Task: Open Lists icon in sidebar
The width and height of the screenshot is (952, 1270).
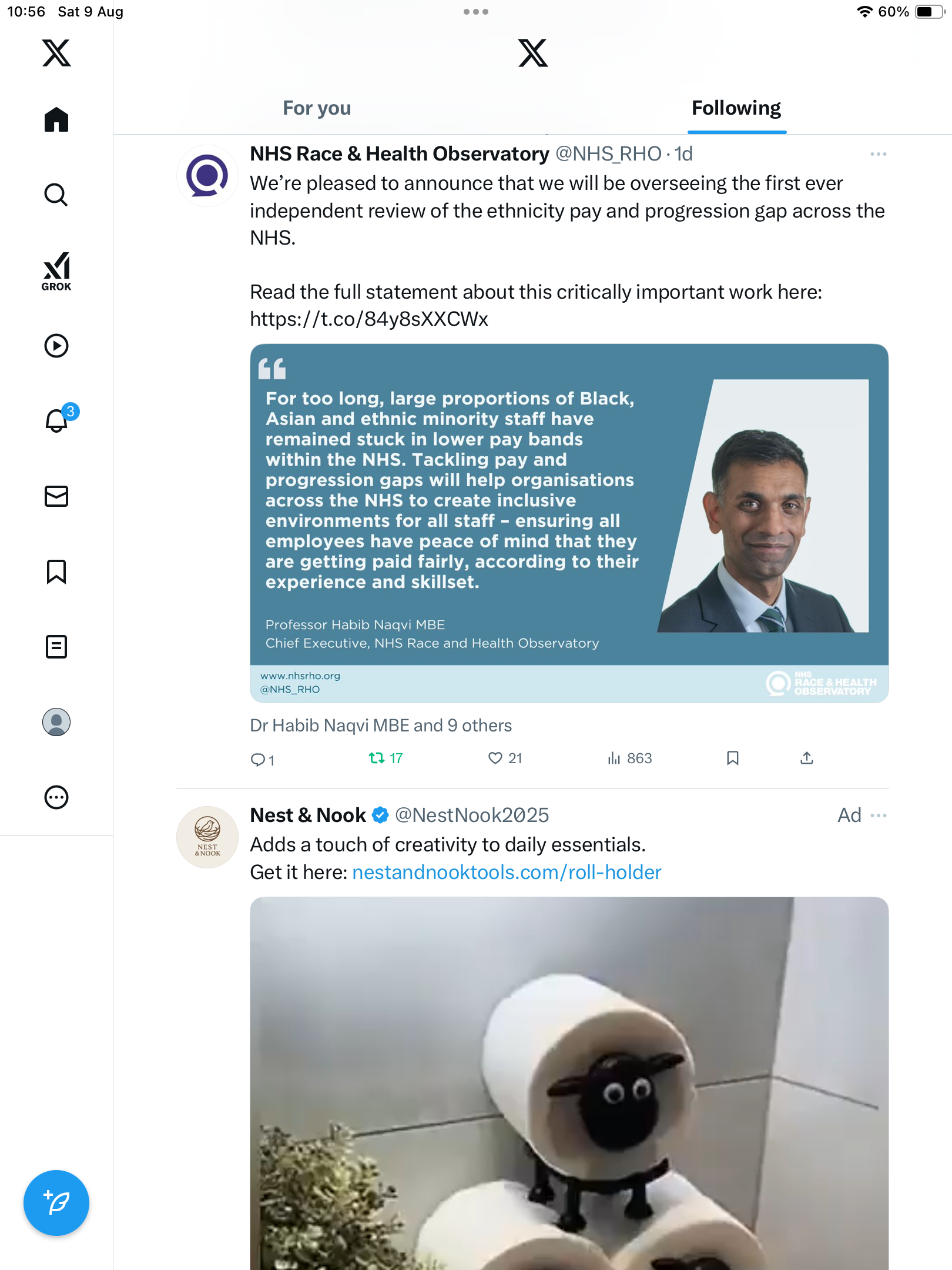Action: click(56, 647)
